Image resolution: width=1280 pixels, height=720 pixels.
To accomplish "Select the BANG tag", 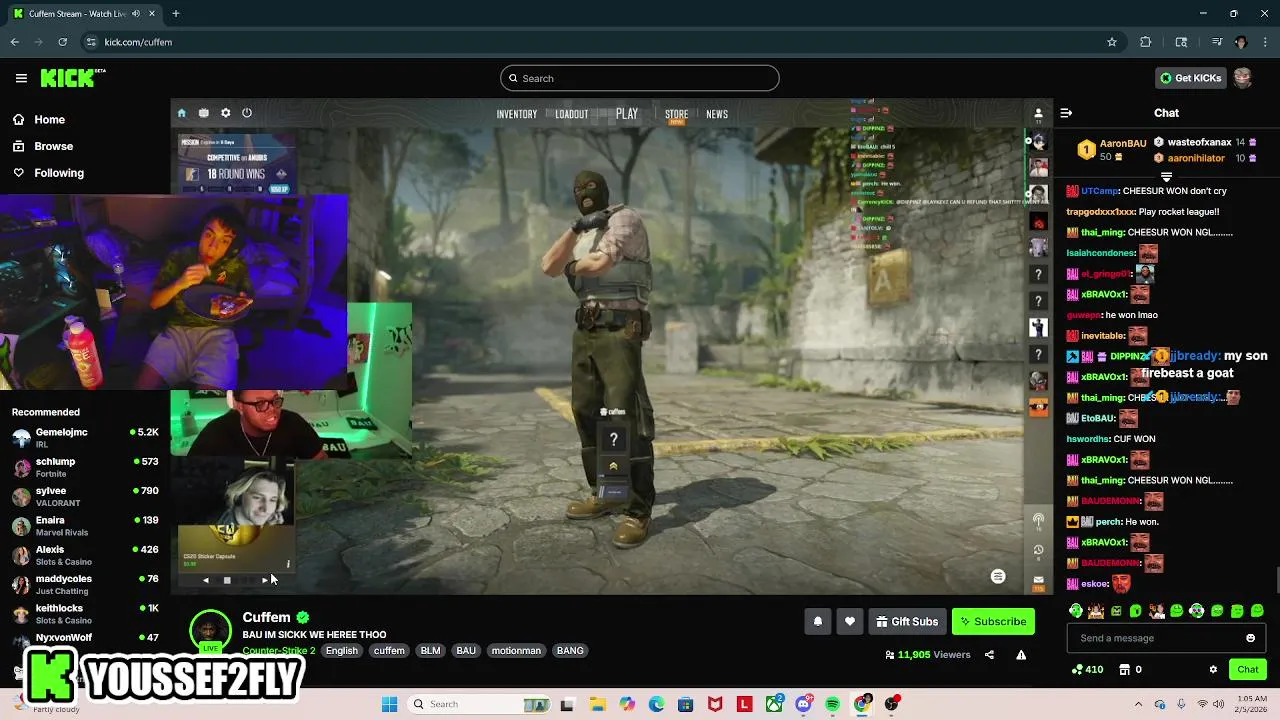I will [570, 651].
